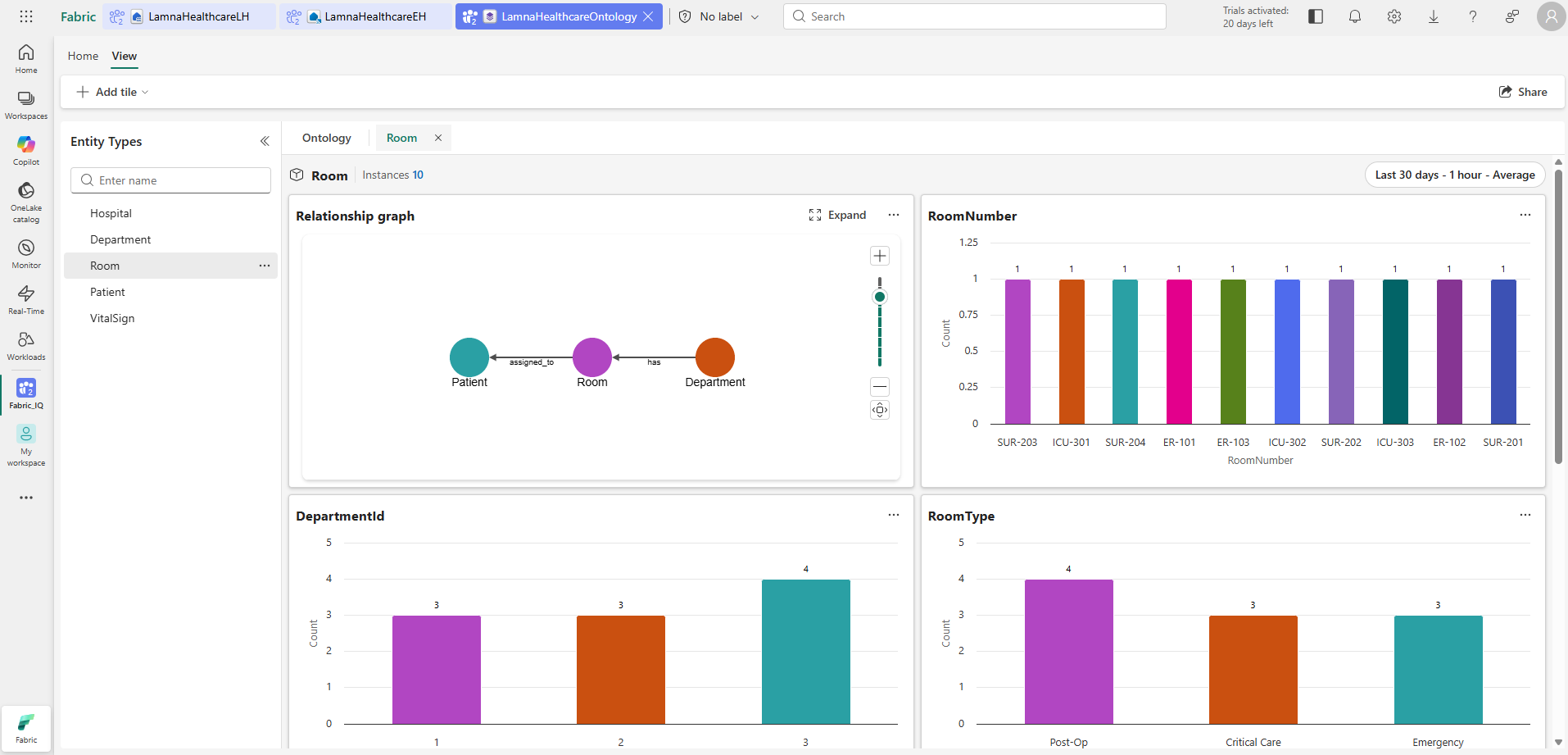Open the time range selector dropdown
1568x755 pixels.
(1455, 175)
